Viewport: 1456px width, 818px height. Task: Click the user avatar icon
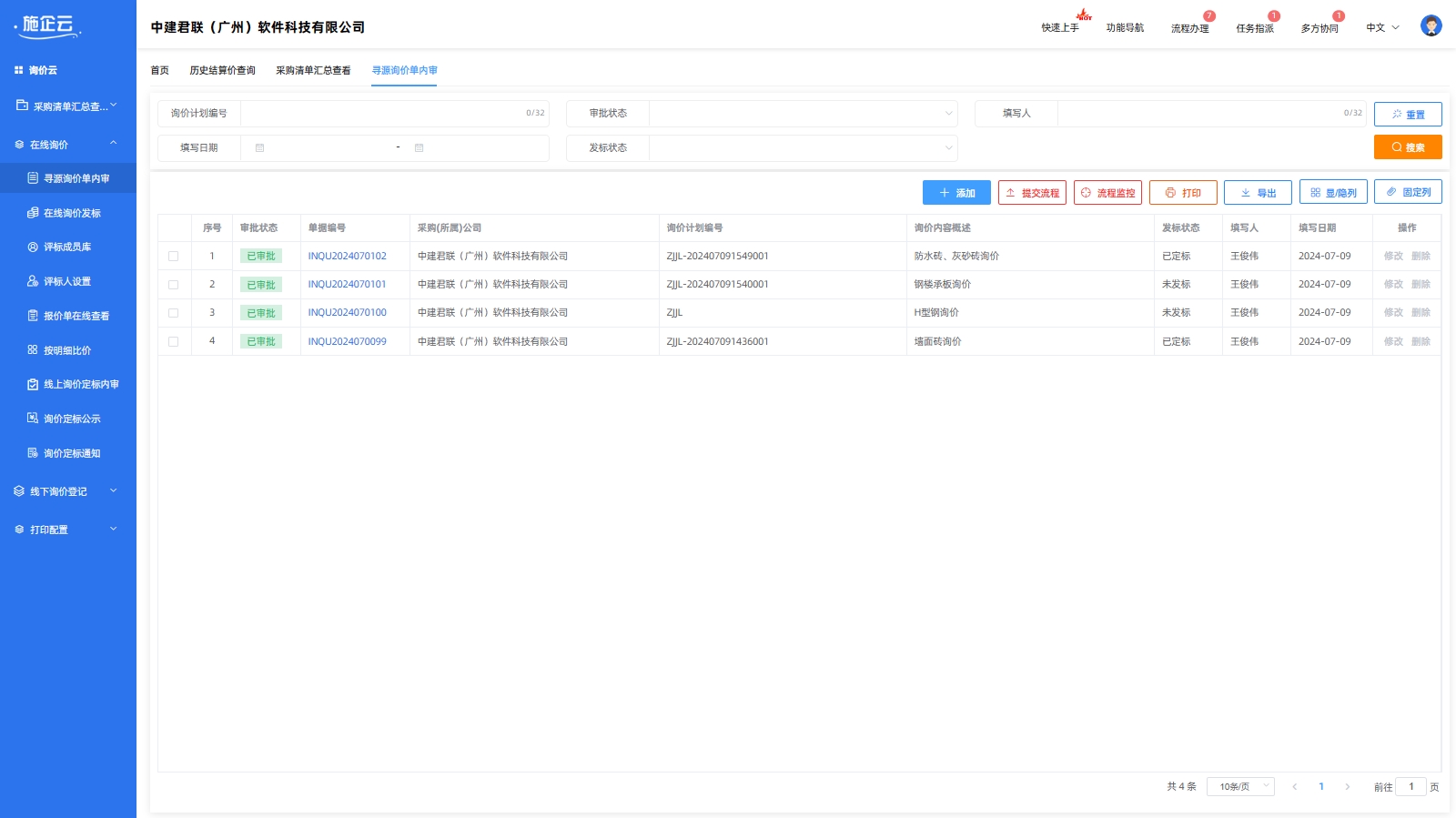[1431, 25]
